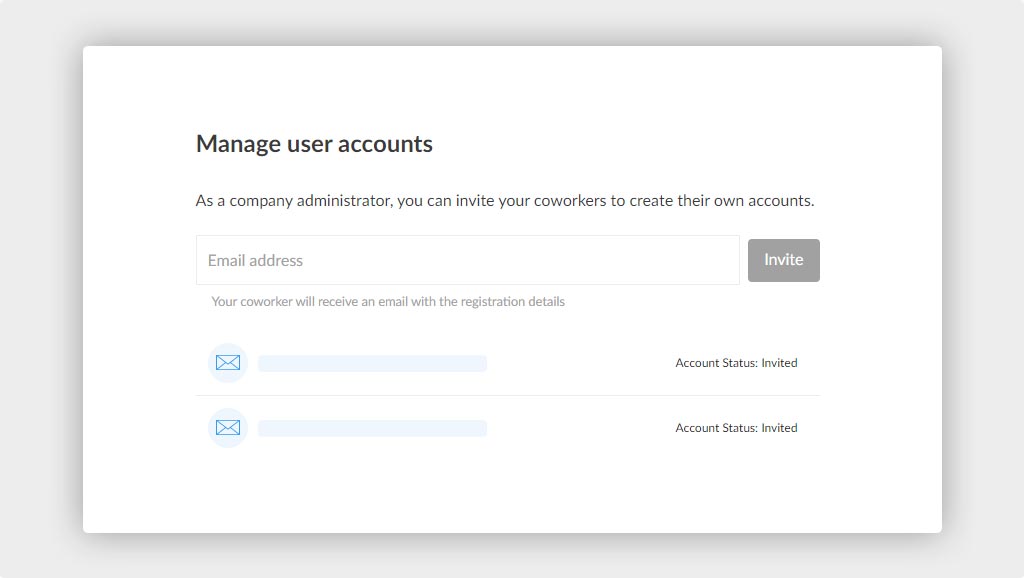
Task: Click the word Invited in second row
Action: point(779,428)
